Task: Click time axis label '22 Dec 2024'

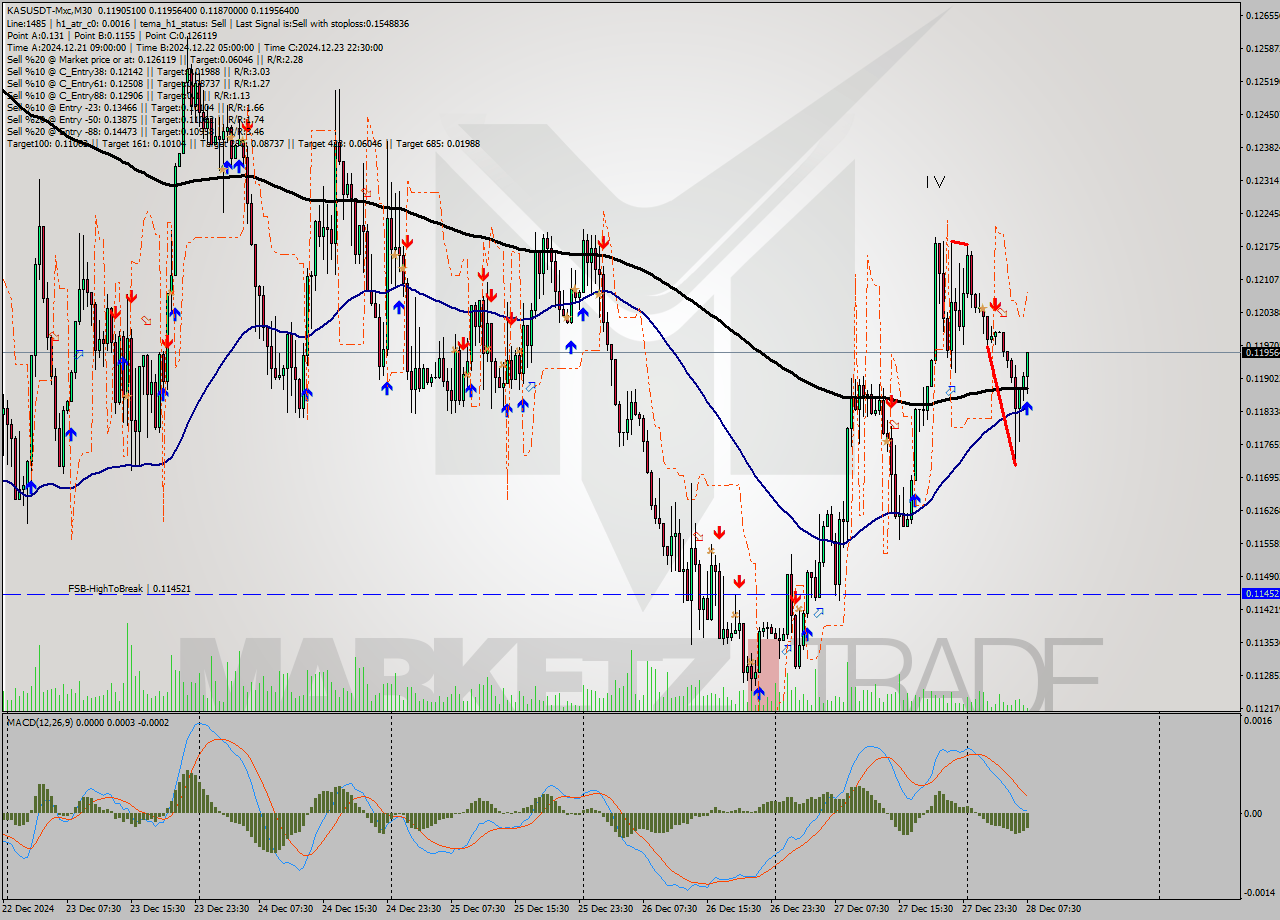Action: point(30,908)
